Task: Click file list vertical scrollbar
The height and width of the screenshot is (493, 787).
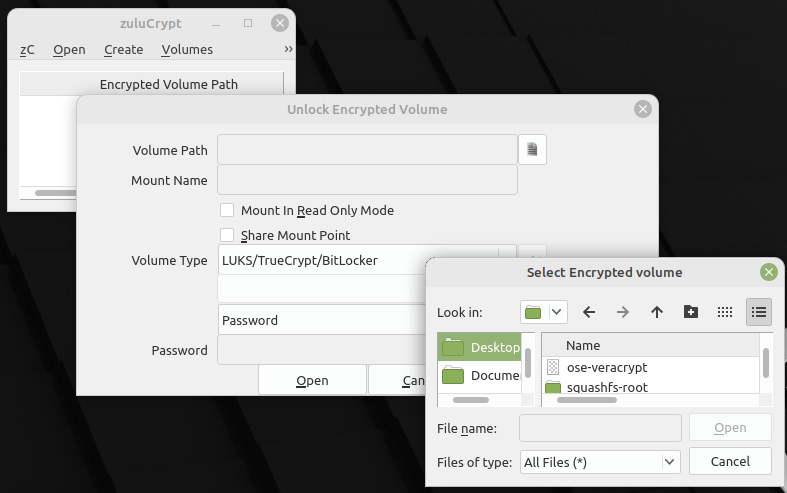Action: tap(765, 363)
